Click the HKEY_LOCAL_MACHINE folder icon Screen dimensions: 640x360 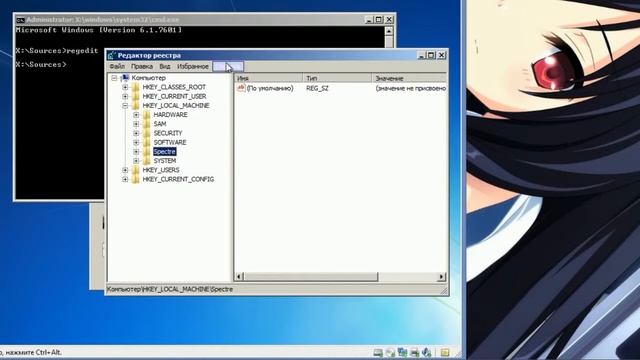136,105
